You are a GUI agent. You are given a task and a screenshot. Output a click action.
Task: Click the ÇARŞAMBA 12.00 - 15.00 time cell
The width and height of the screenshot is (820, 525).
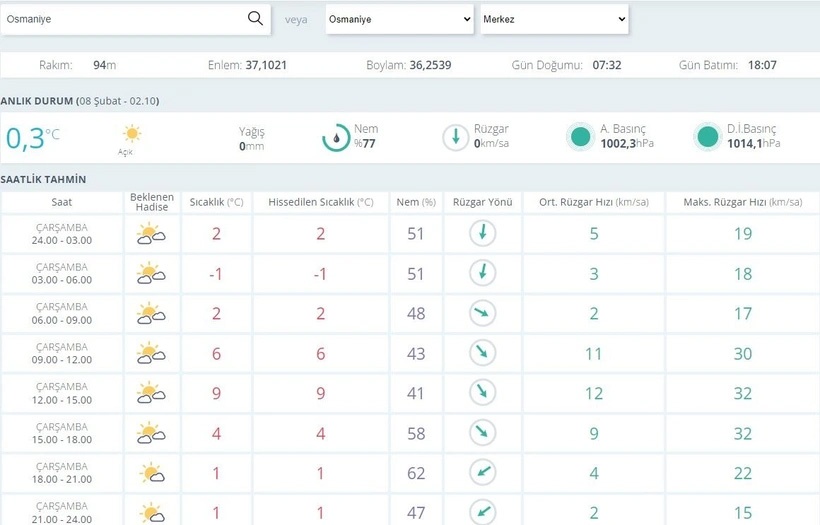coord(62,393)
